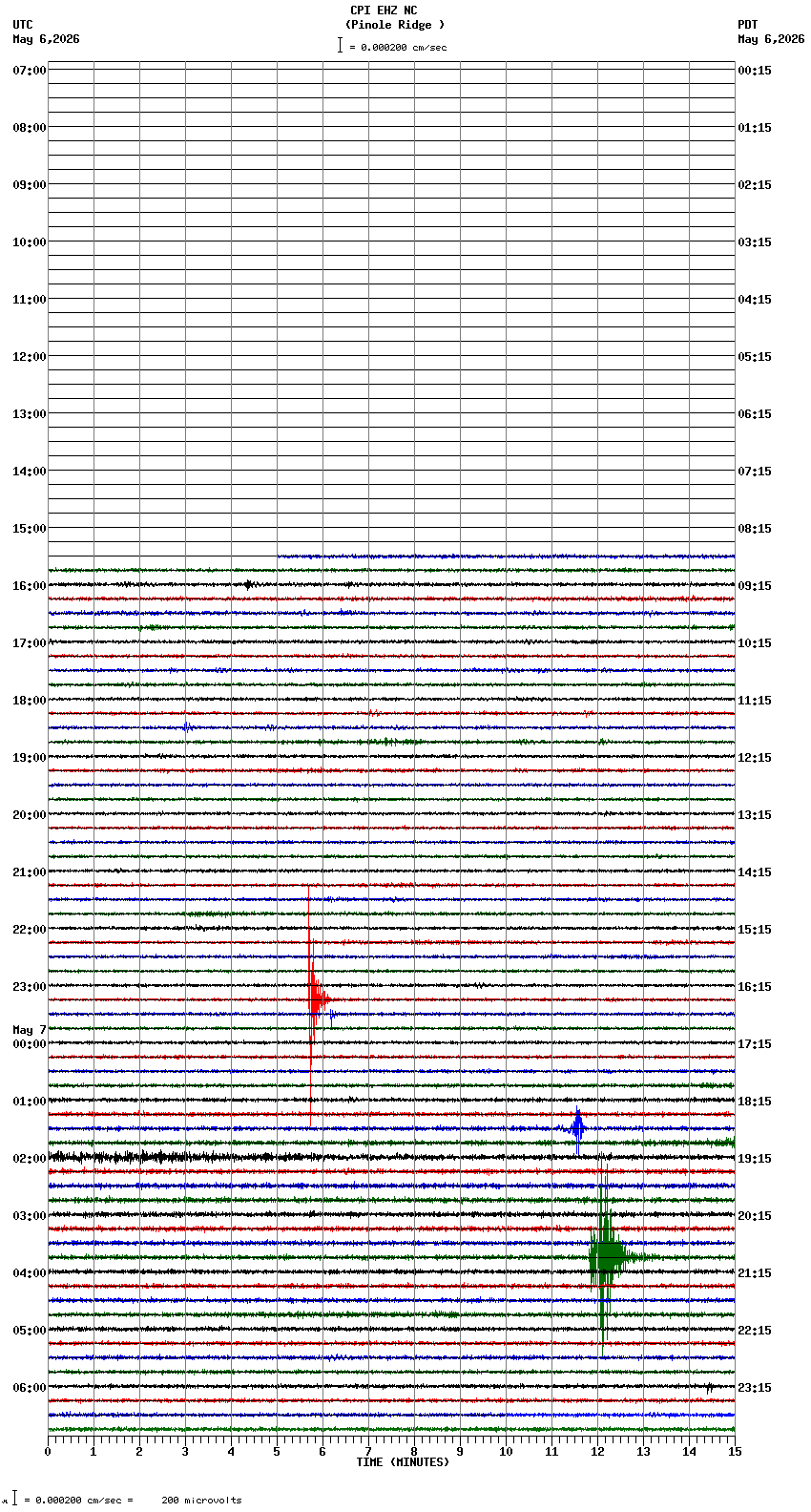This screenshot has height=1512, width=811.
Task: Click the station code title 'CPI EHZ NC'
Action: tap(384, 10)
